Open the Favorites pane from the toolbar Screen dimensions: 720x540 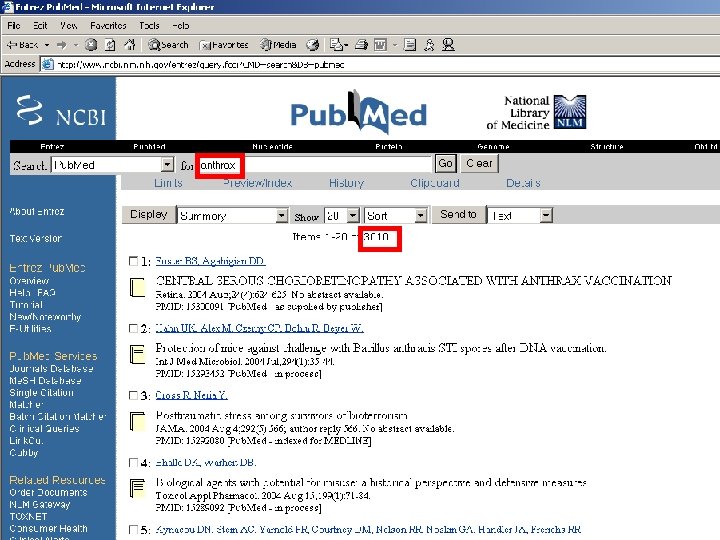click(224, 45)
